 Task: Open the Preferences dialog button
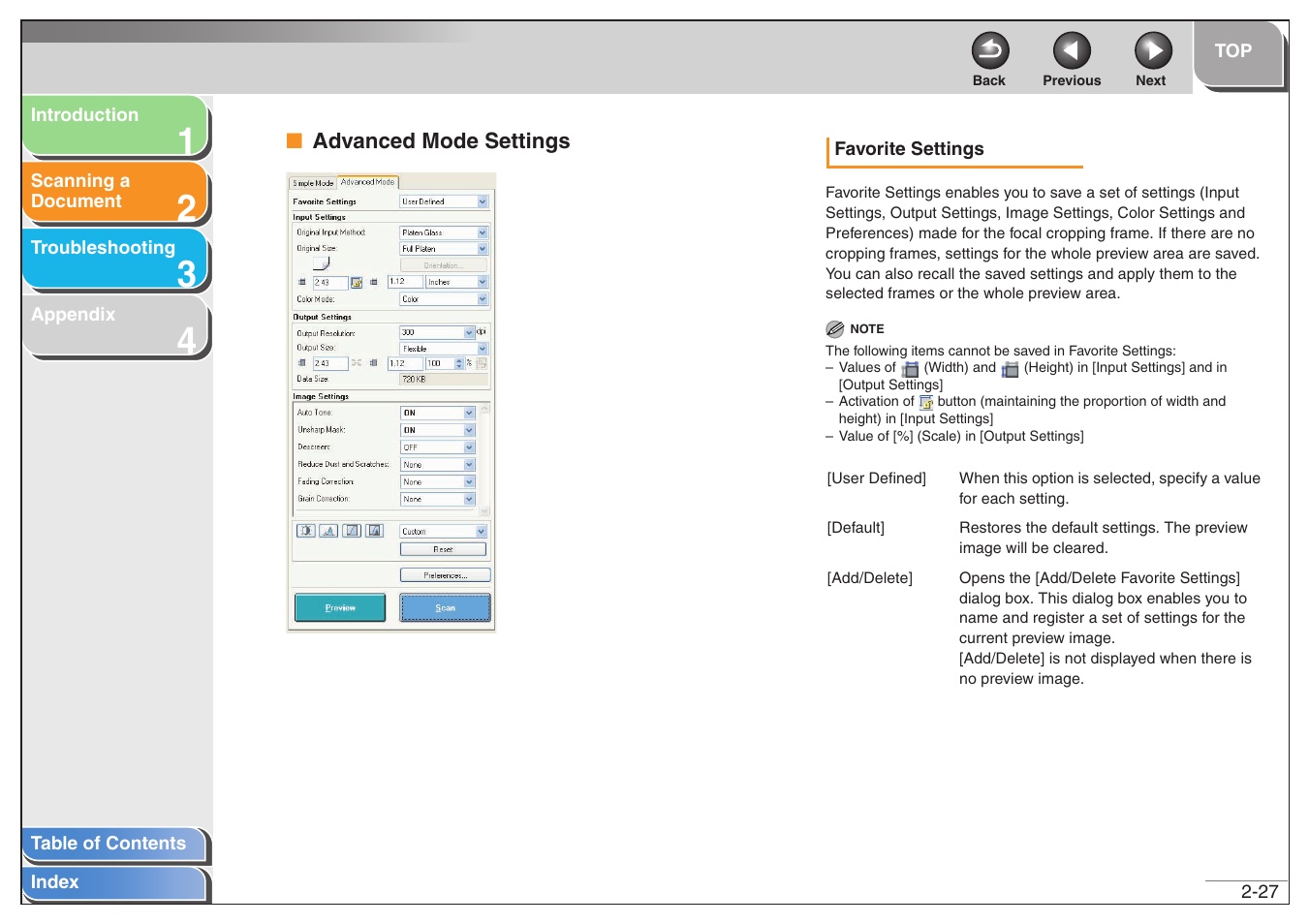tap(446, 575)
